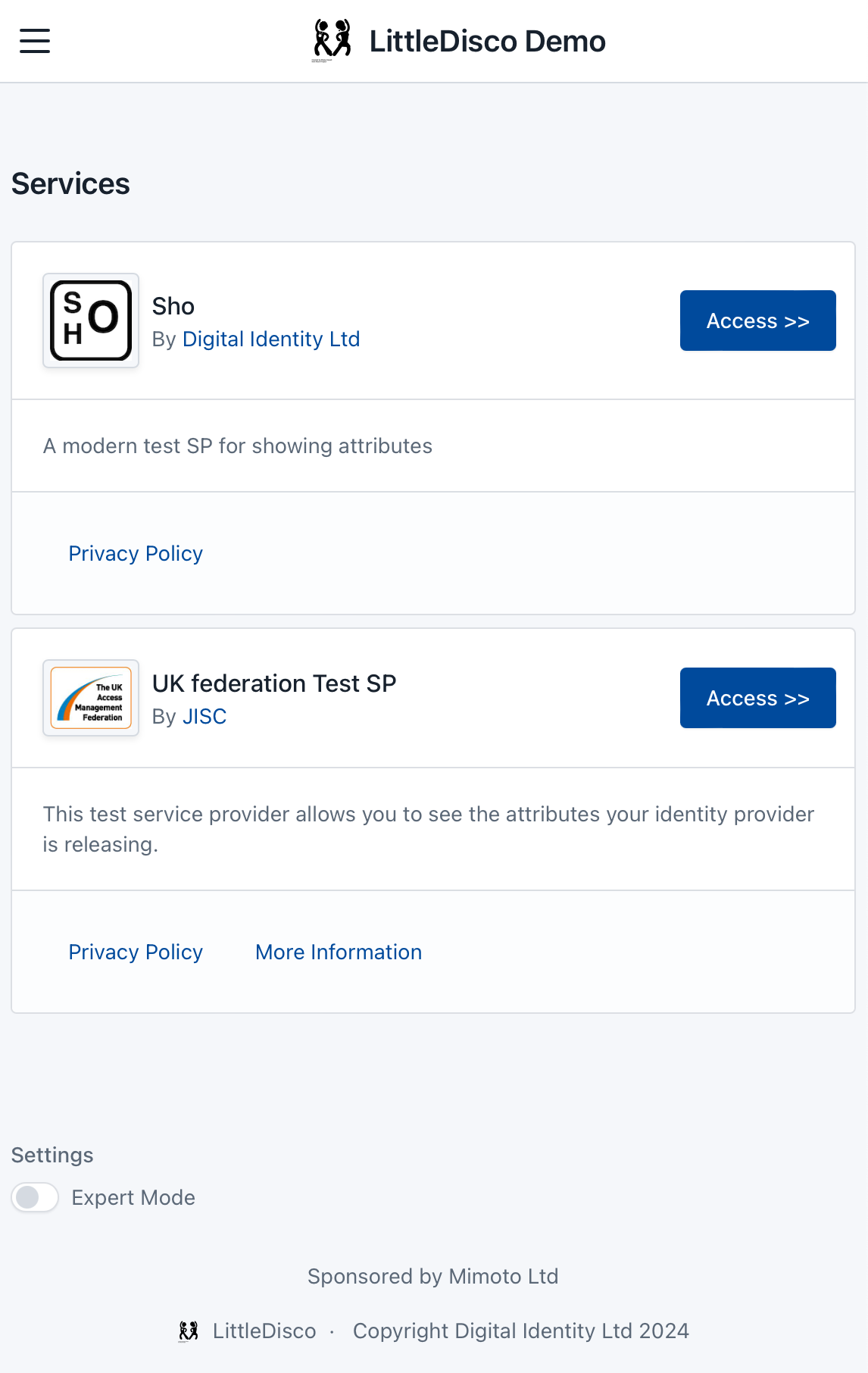
Task: Open the hamburger navigation menu
Action: (x=35, y=41)
